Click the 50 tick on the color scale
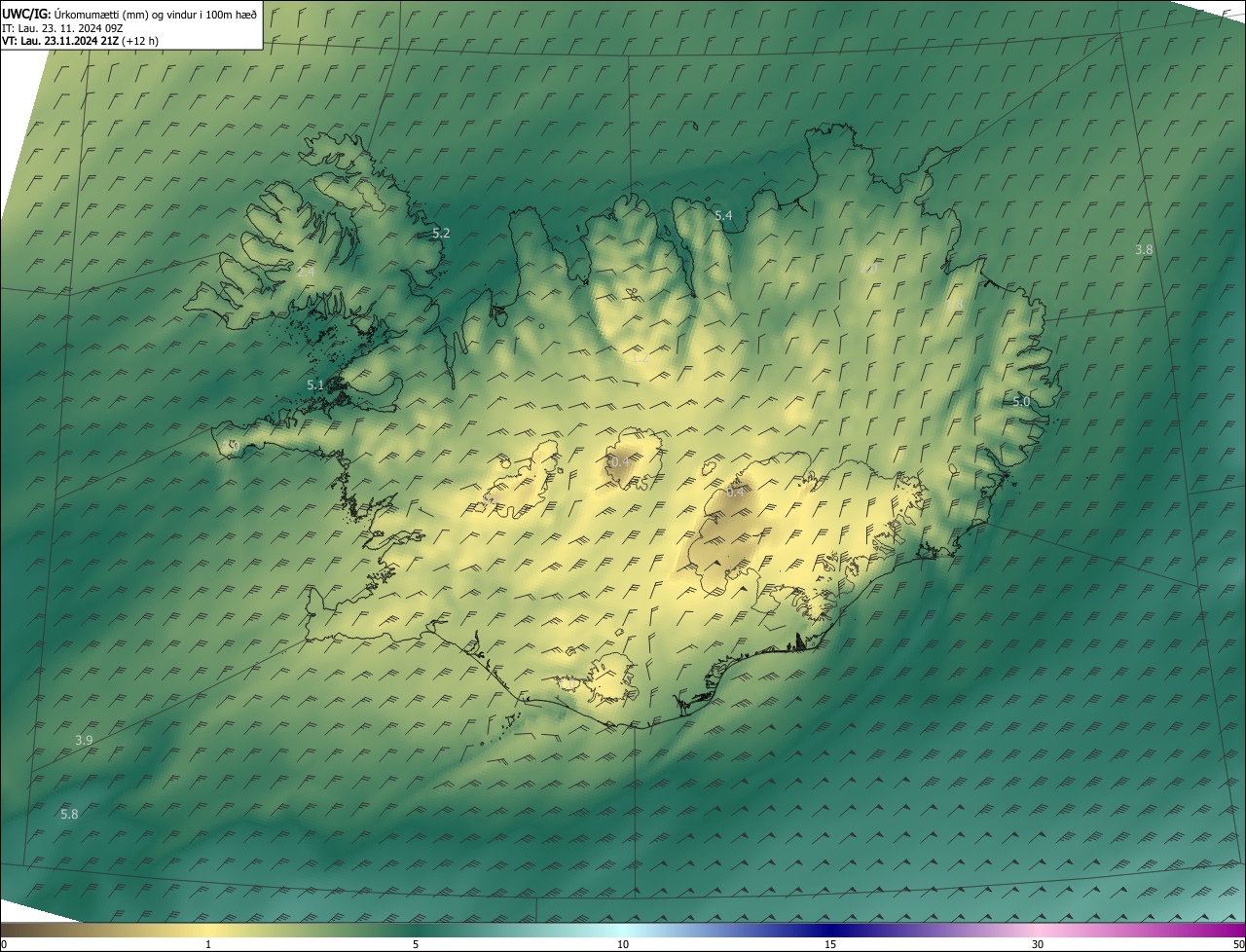Viewport: 1246px width, 952px height. (1238, 944)
